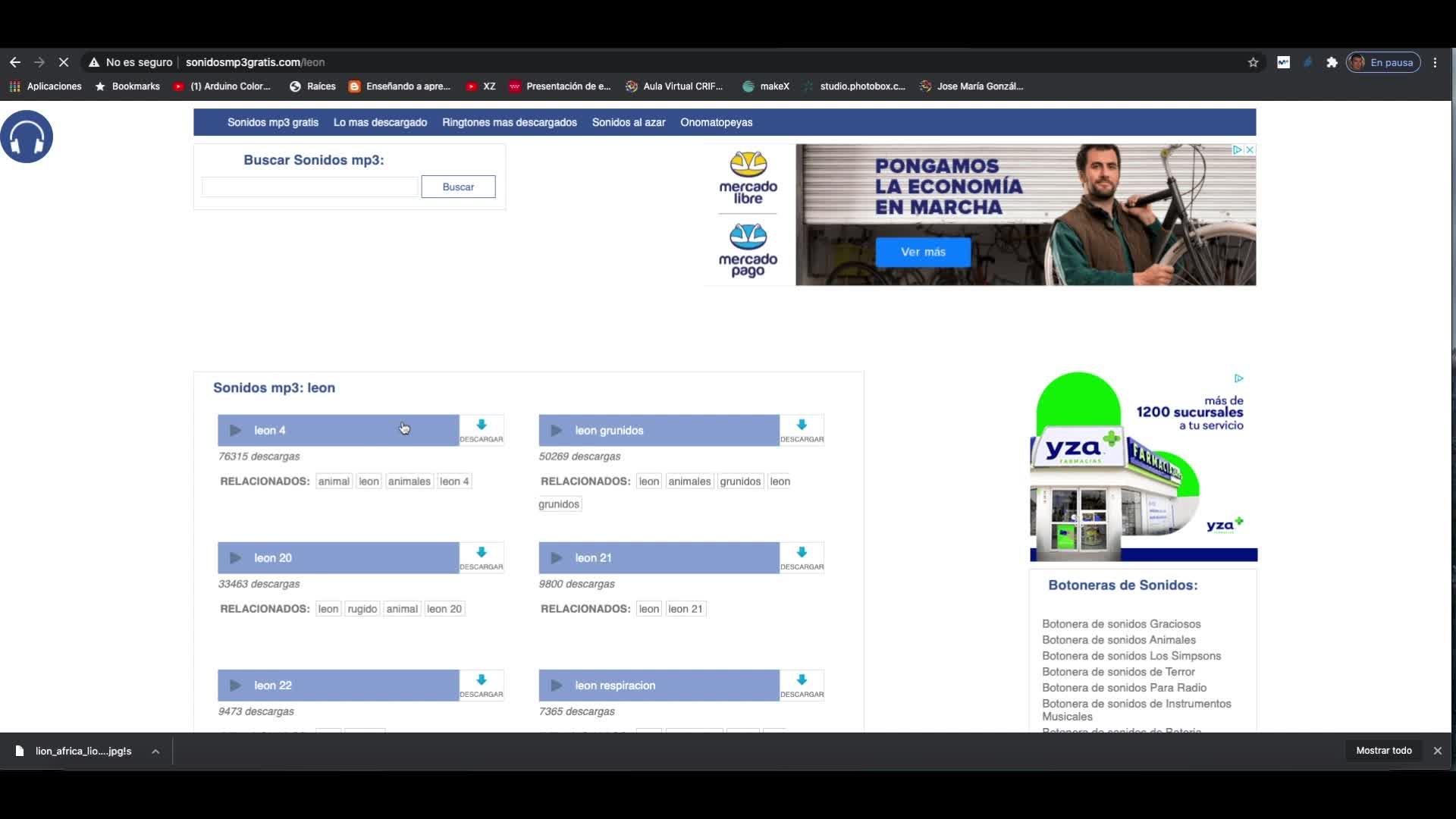Image resolution: width=1456 pixels, height=819 pixels.
Task: Go to Sonidos al azar
Action: pos(628,123)
